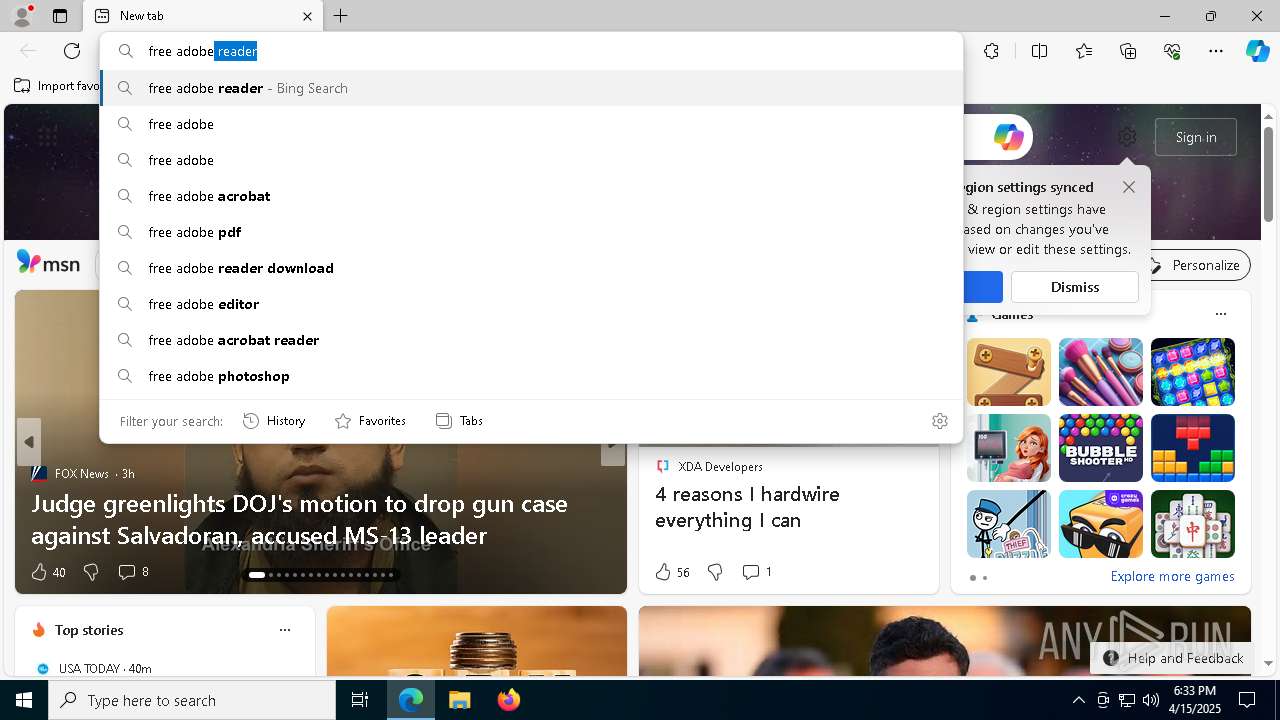The image size is (1280, 720).
Task: Read 'Judge greenlights DOJ's motion' headline
Action: pos(299,519)
